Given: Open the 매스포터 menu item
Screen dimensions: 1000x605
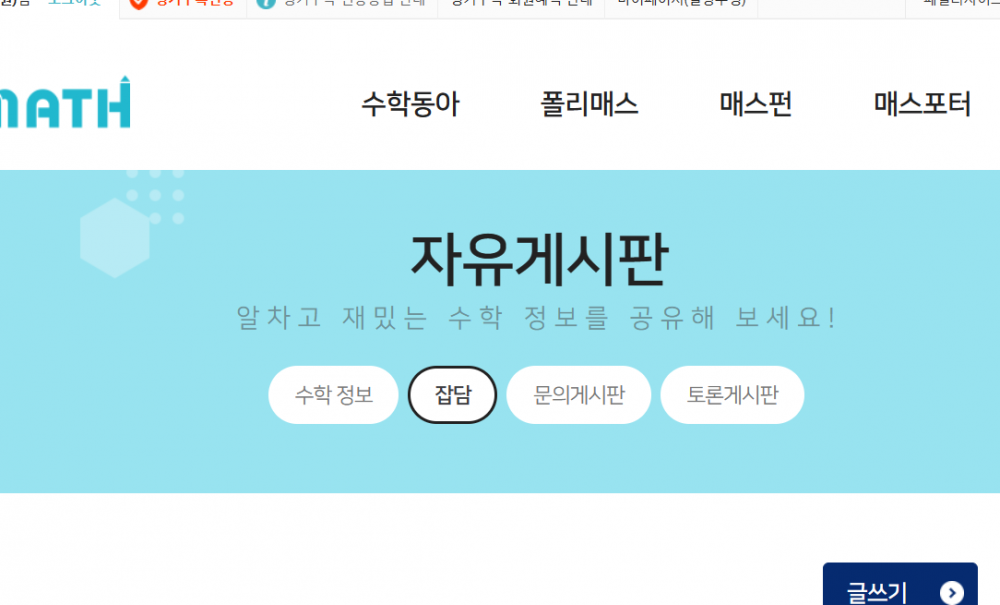Looking at the screenshot, I should point(922,104).
